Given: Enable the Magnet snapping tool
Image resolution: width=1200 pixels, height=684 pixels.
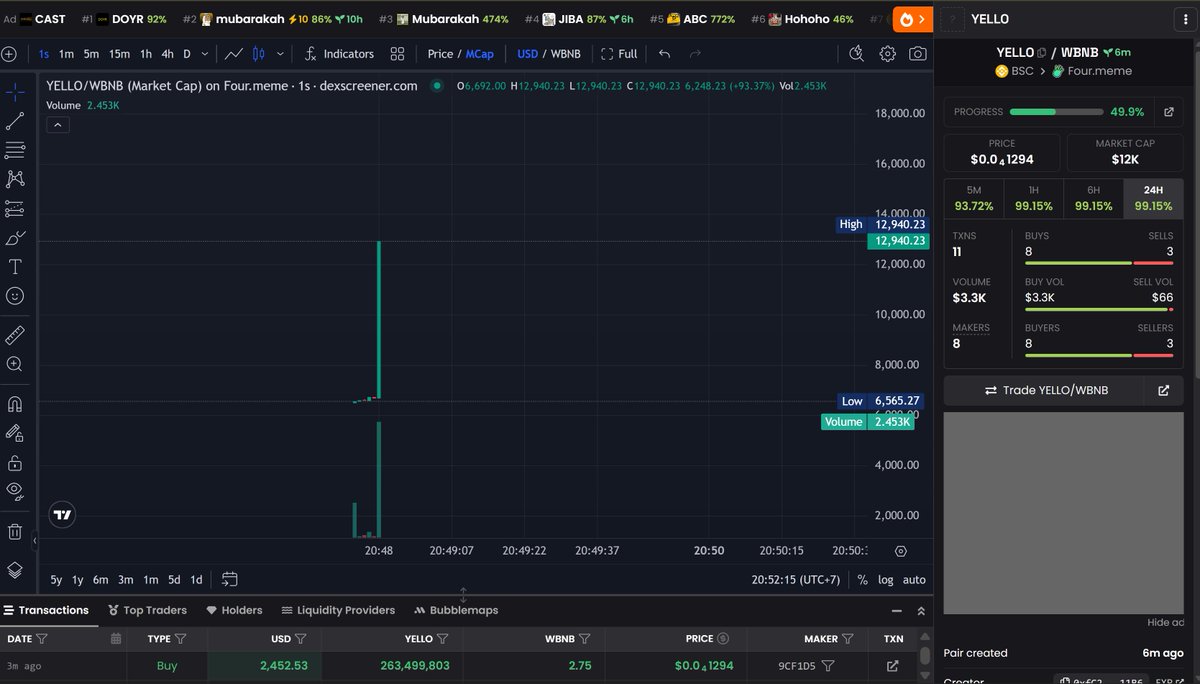Looking at the screenshot, I should coord(14,404).
